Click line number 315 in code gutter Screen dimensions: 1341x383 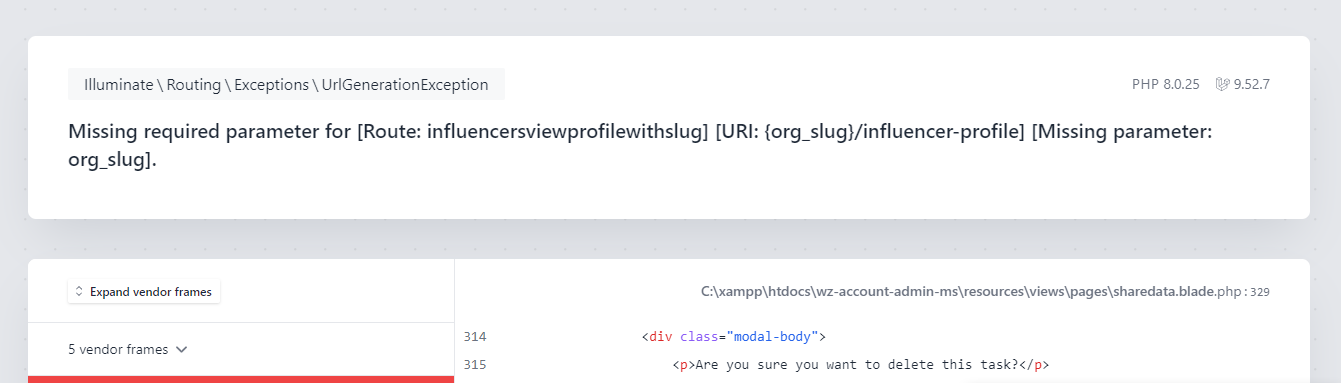(x=475, y=364)
